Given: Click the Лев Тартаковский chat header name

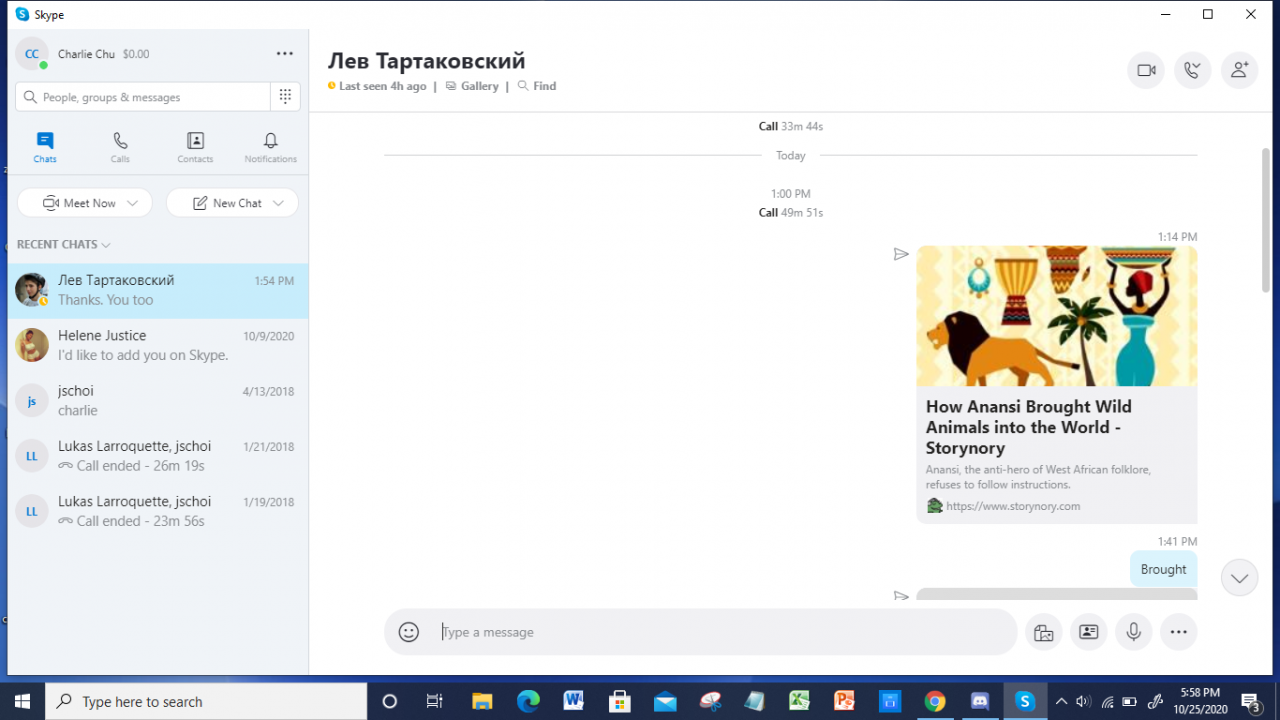Looking at the screenshot, I should (x=427, y=61).
